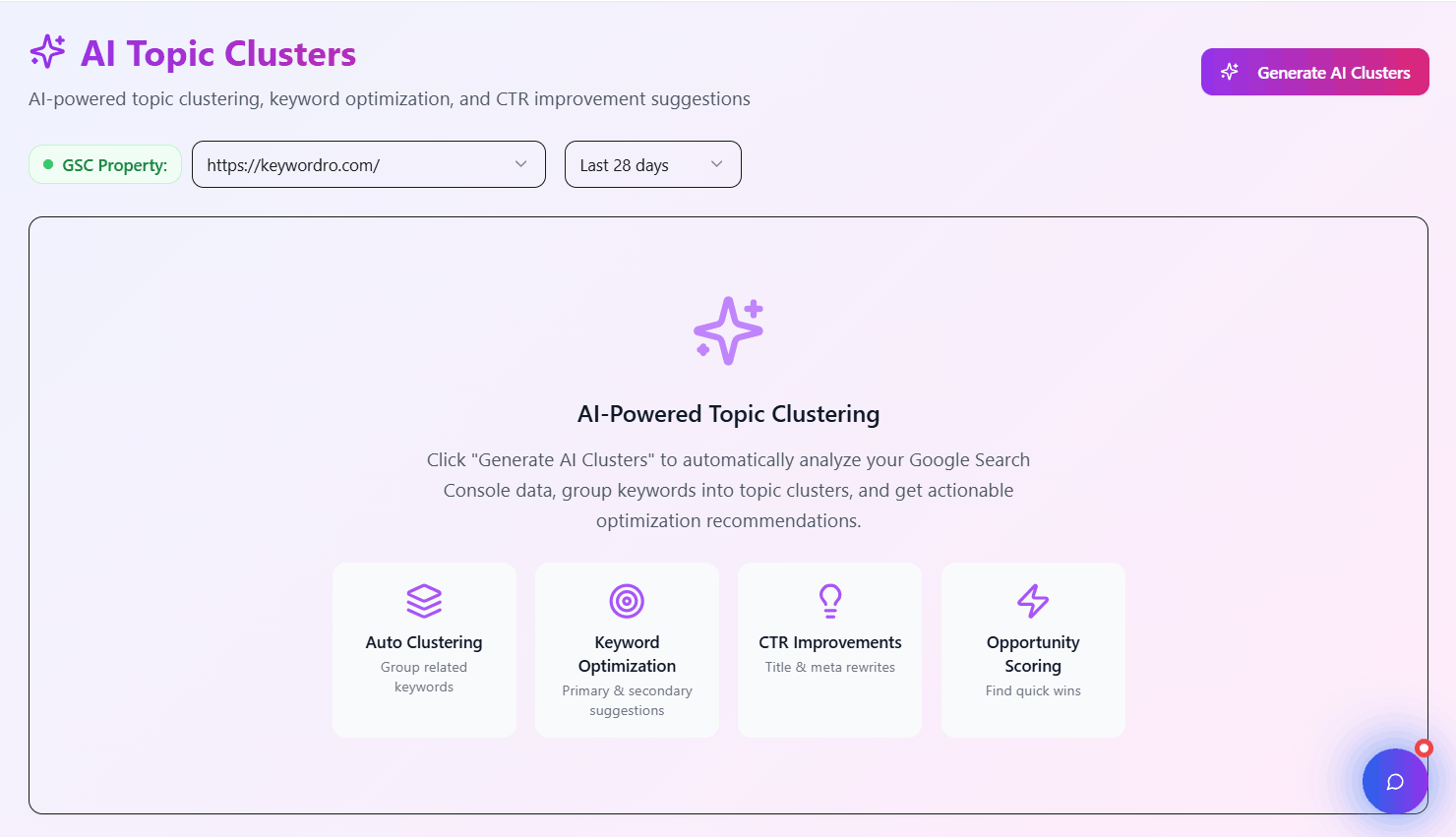This screenshot has height=837, width=1456.
Task: Expand the date range chevron arrow
Action: (717, 164)
